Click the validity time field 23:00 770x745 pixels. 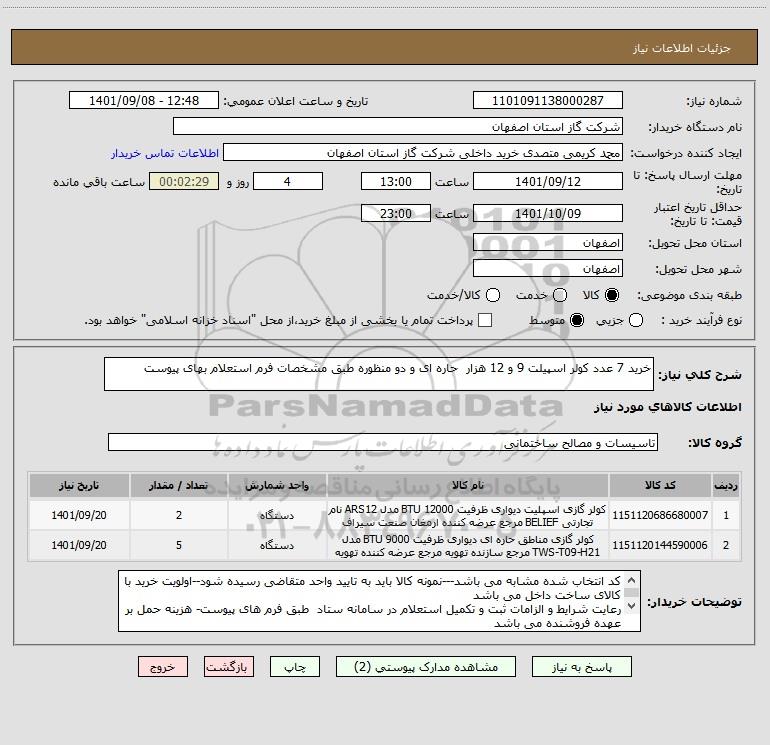click(396, 213)
